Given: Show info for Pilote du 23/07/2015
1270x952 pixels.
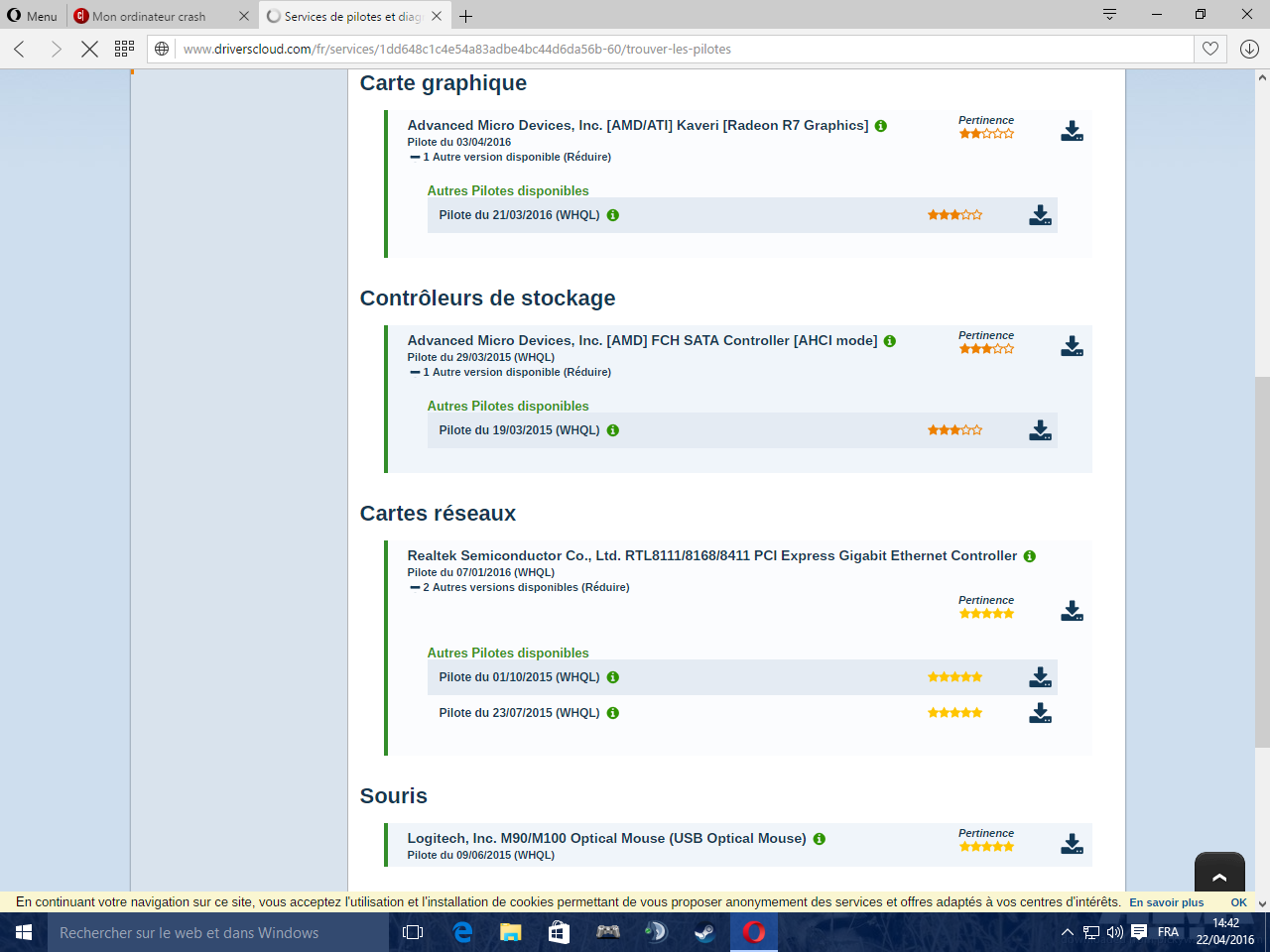Looking at the screenshot, I should click(613, 713).
